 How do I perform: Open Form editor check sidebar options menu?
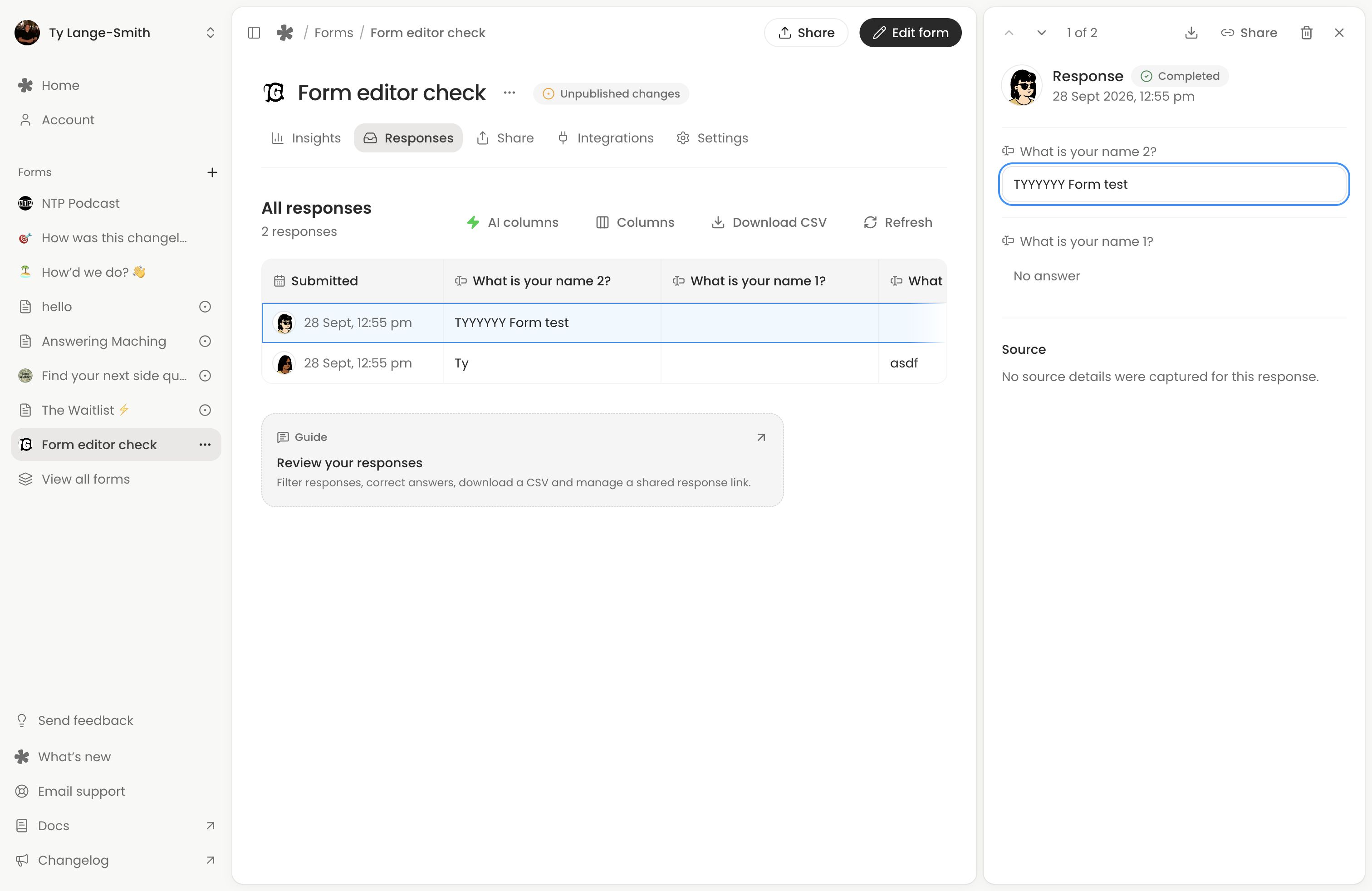(205, 444)
